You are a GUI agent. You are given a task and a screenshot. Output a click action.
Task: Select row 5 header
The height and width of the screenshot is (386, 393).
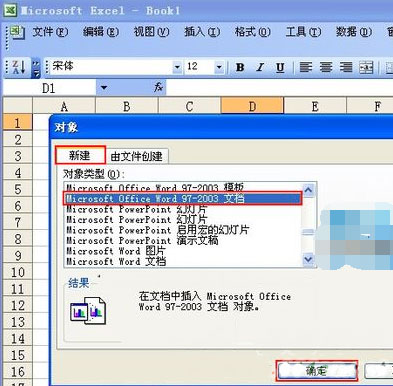click(18, 189)
